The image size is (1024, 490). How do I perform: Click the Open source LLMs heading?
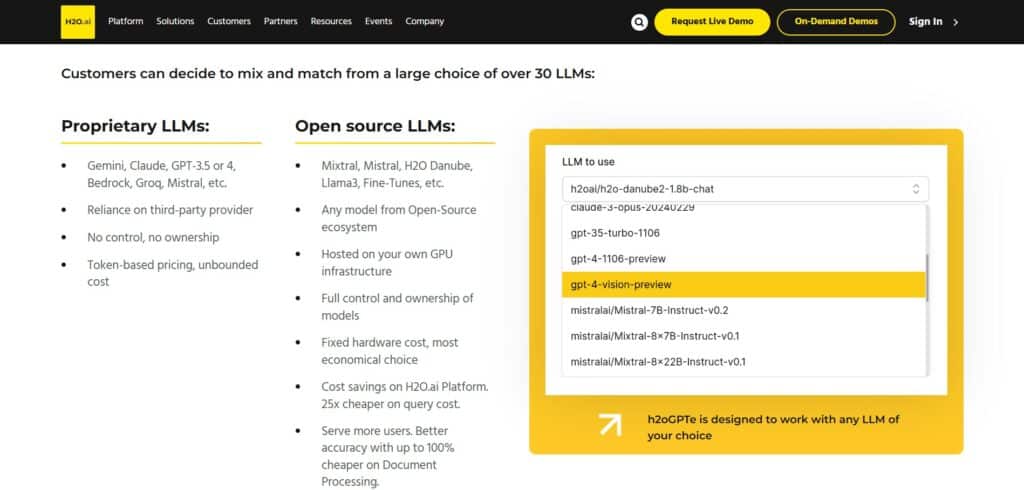(x=375, y=126)
